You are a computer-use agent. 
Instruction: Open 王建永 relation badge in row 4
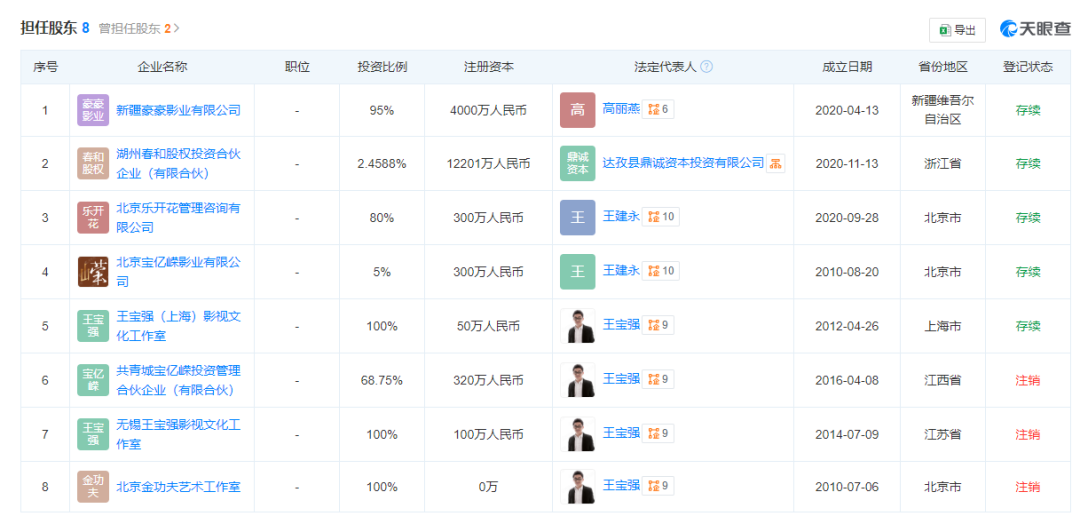[661, 271]
